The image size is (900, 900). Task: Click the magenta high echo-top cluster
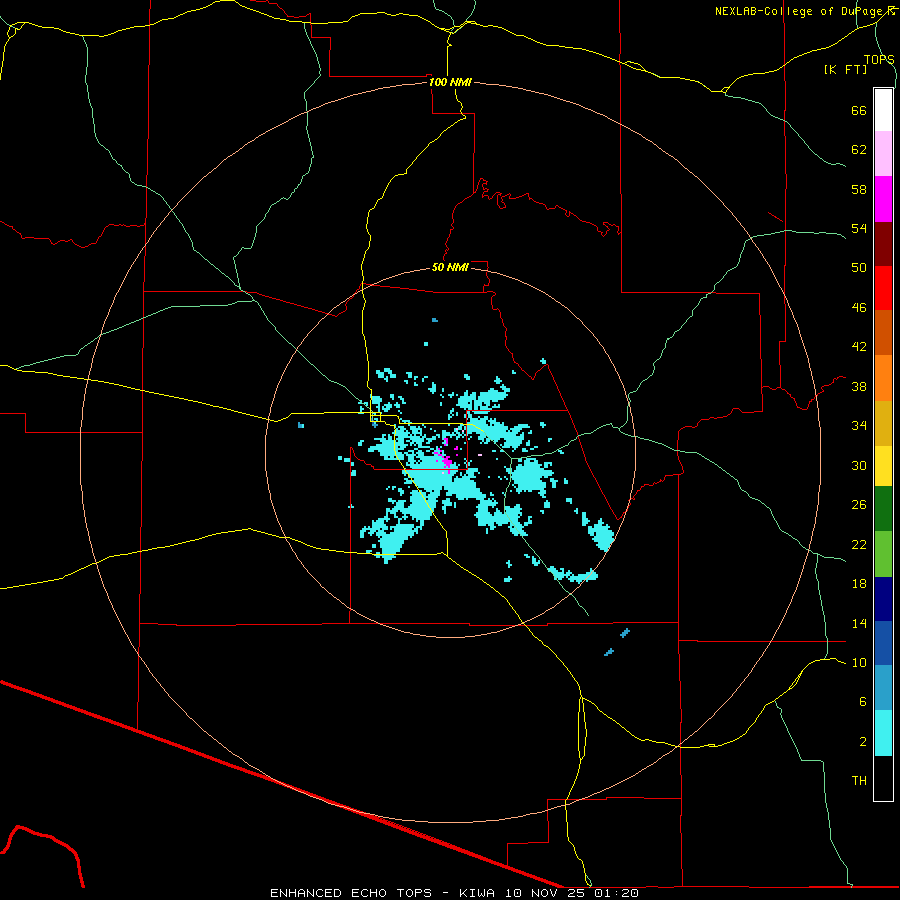(x=445, y=455)
